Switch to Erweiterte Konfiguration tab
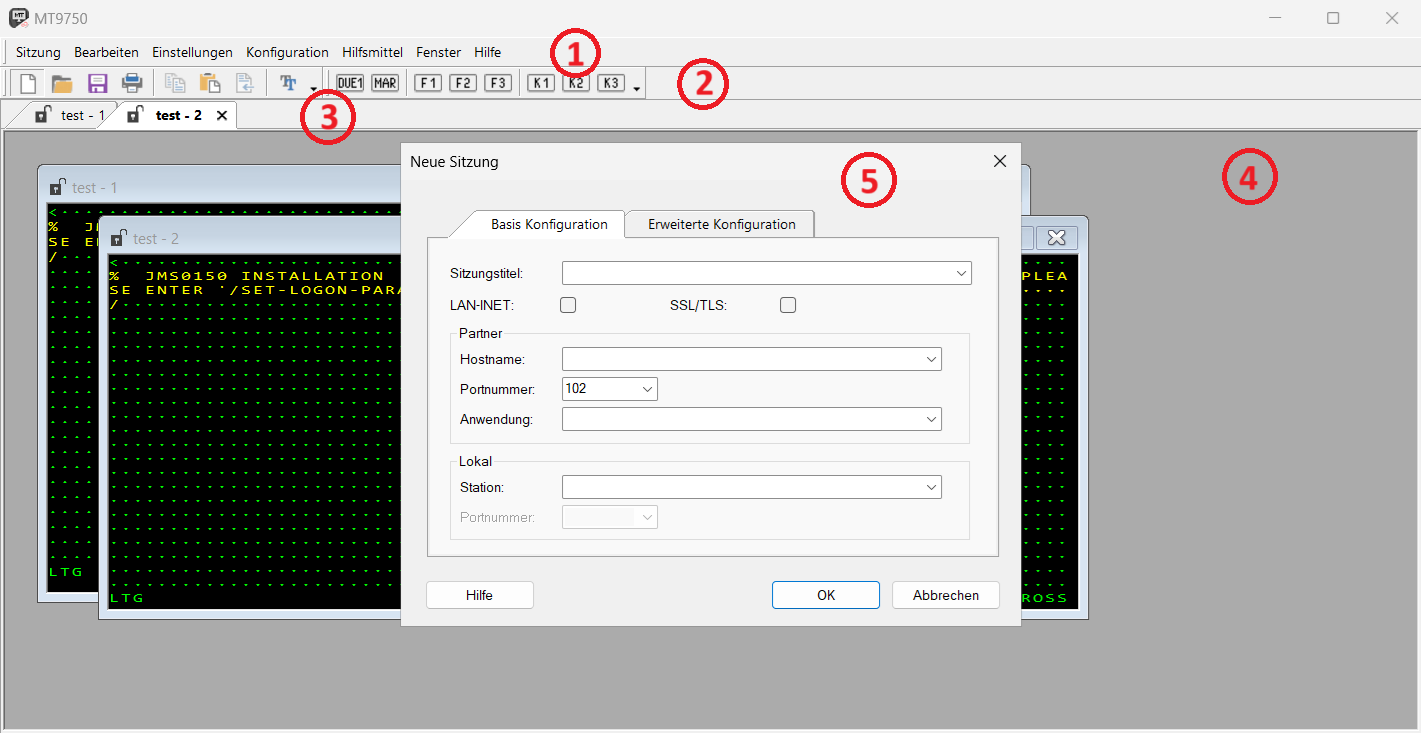The height and width of the screenshot is (733, 1421). pyautogui.click(x=721, y=224)
